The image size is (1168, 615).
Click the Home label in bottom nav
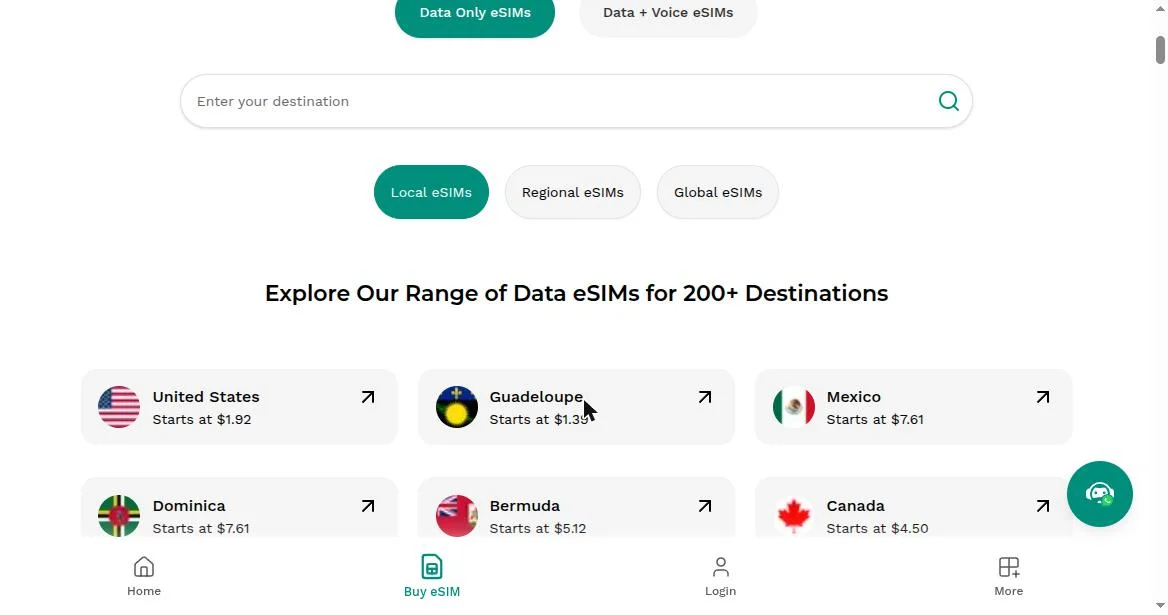pyautogui.click(x=144, y=591)
